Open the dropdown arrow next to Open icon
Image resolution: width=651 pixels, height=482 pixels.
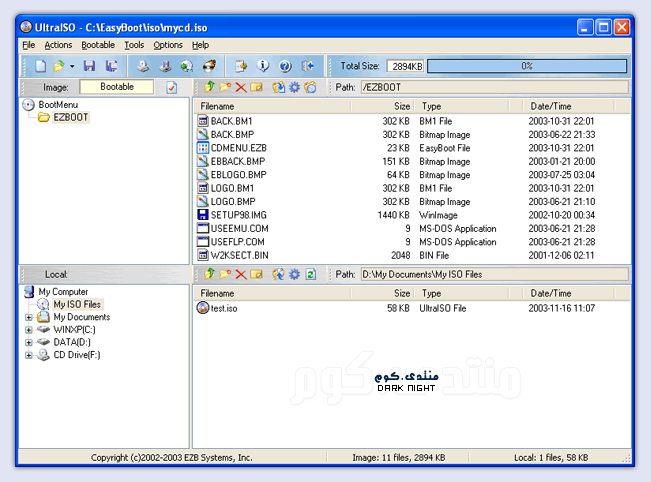(x=72, y=66)
